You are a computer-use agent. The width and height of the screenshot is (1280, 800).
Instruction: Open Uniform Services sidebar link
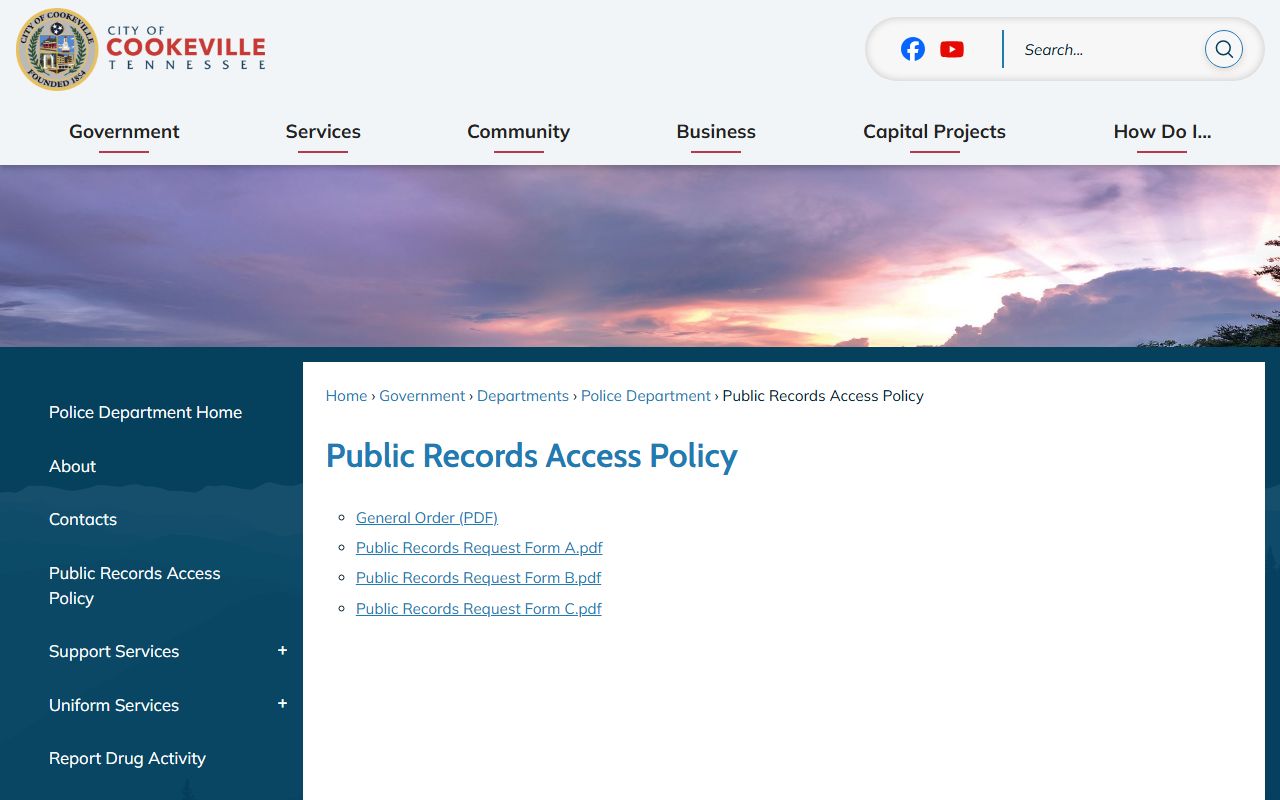tap(114, 705)
